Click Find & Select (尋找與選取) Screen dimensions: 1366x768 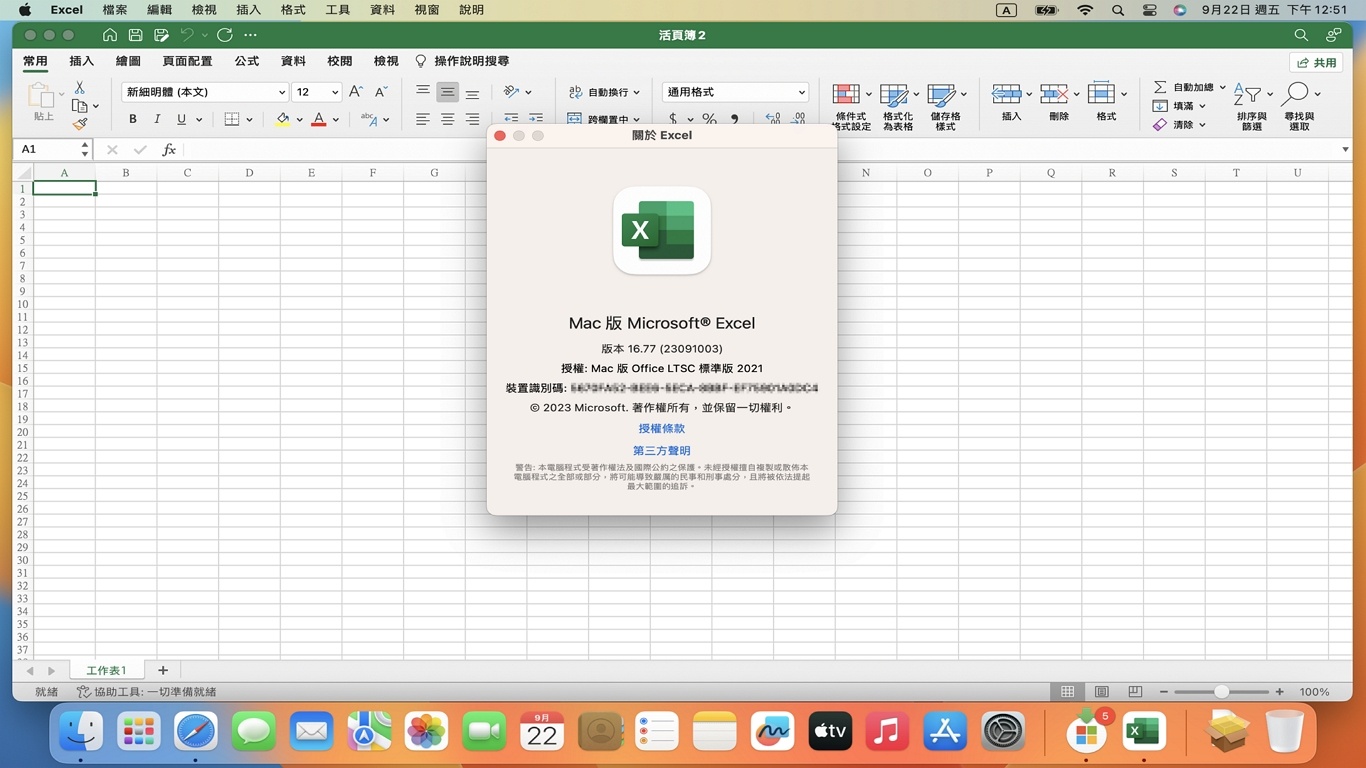1299,106
